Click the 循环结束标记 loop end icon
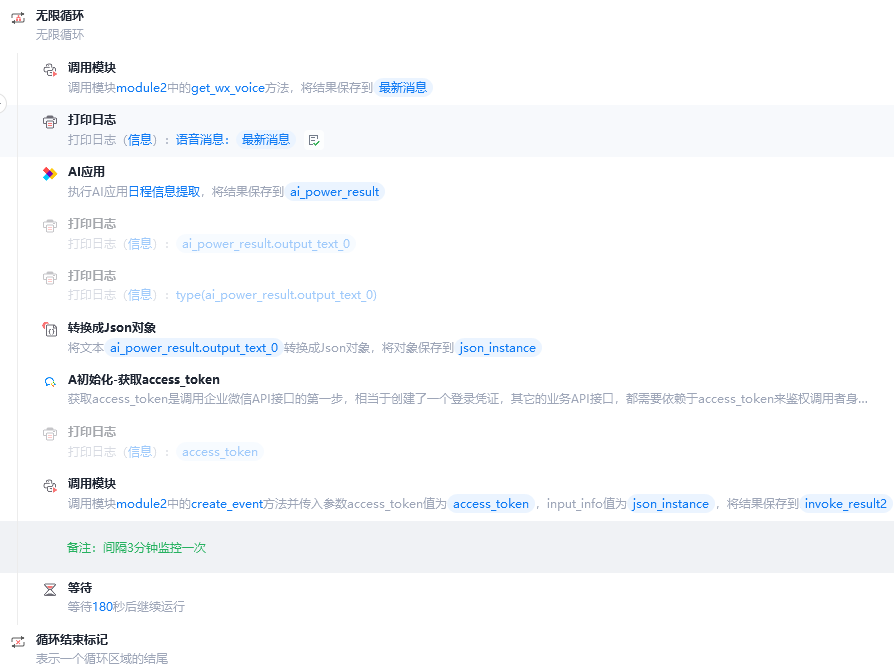This screenshot has height=667, width=894. (x=18, y=642)
